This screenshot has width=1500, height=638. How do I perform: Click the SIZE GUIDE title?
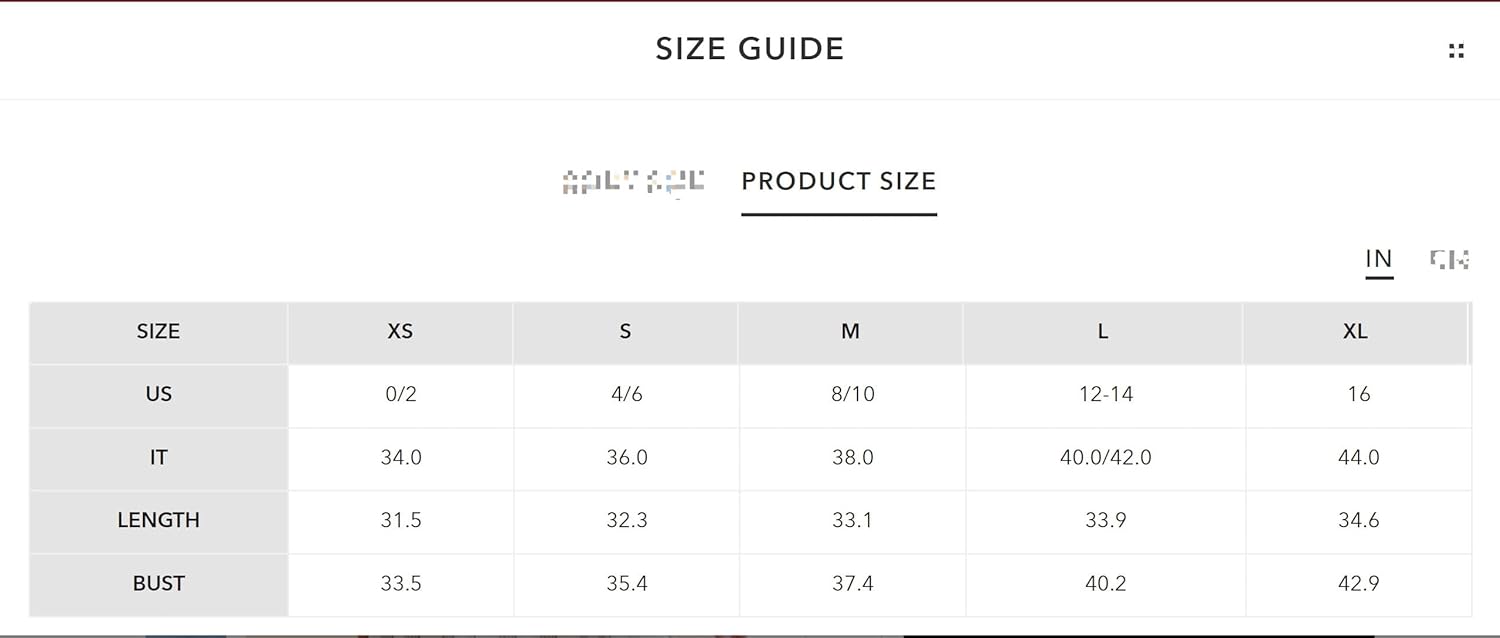tap(750, 49)
